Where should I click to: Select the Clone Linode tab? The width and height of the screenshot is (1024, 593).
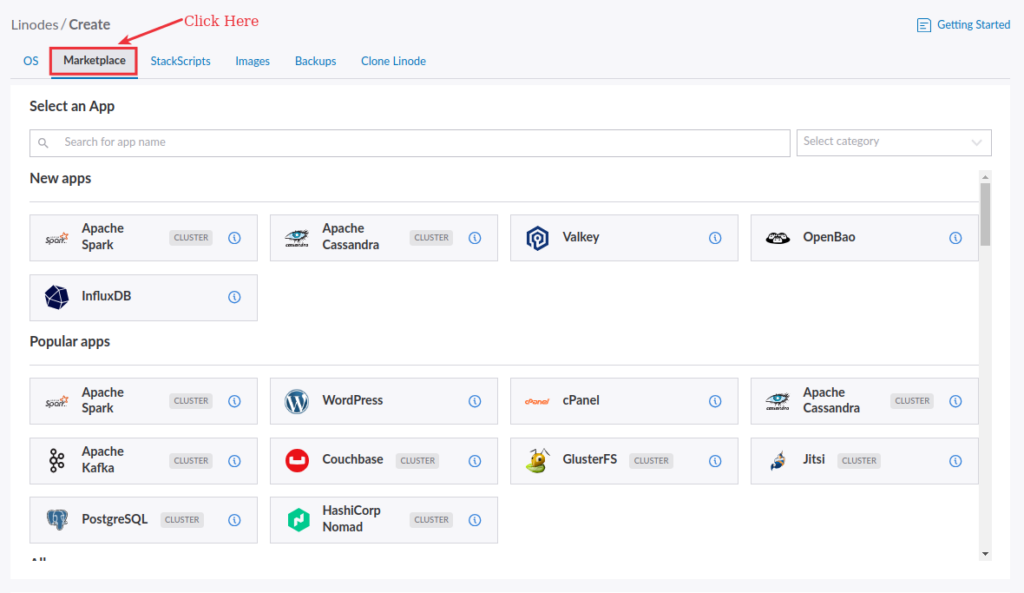[x=393, y=61]
